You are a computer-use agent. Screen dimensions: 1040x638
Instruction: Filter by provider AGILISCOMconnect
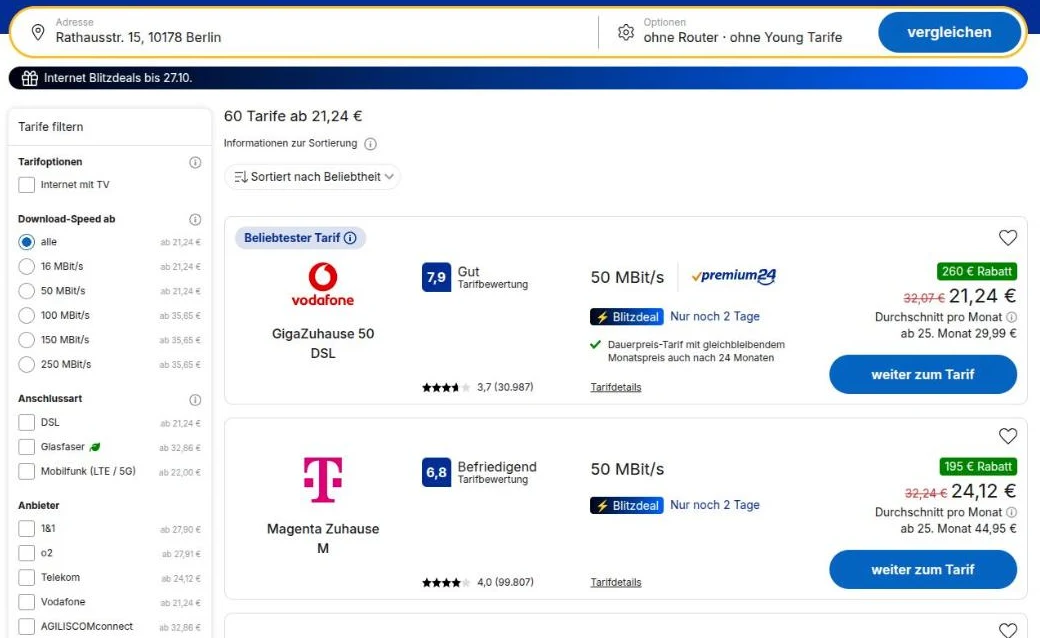tap(27, 626)
